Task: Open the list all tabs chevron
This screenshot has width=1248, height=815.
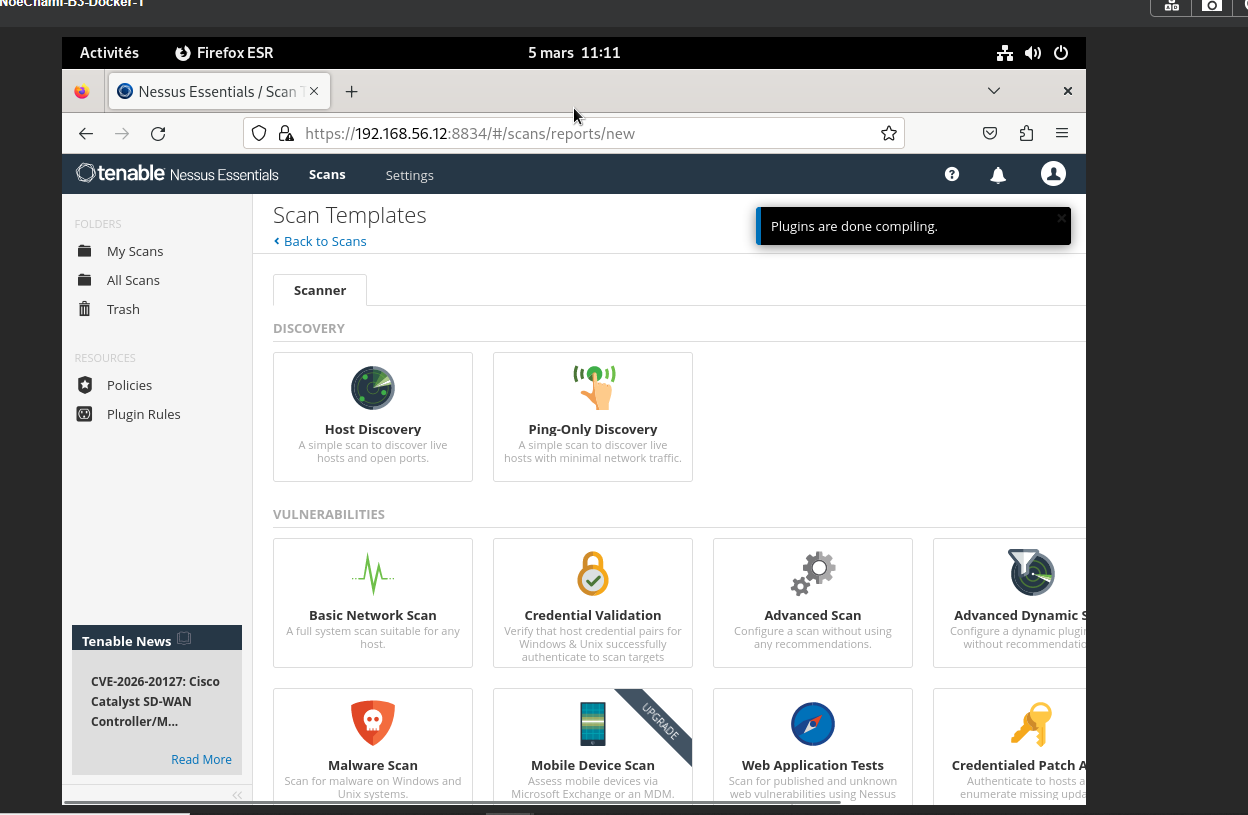Action: coord(994,91)
